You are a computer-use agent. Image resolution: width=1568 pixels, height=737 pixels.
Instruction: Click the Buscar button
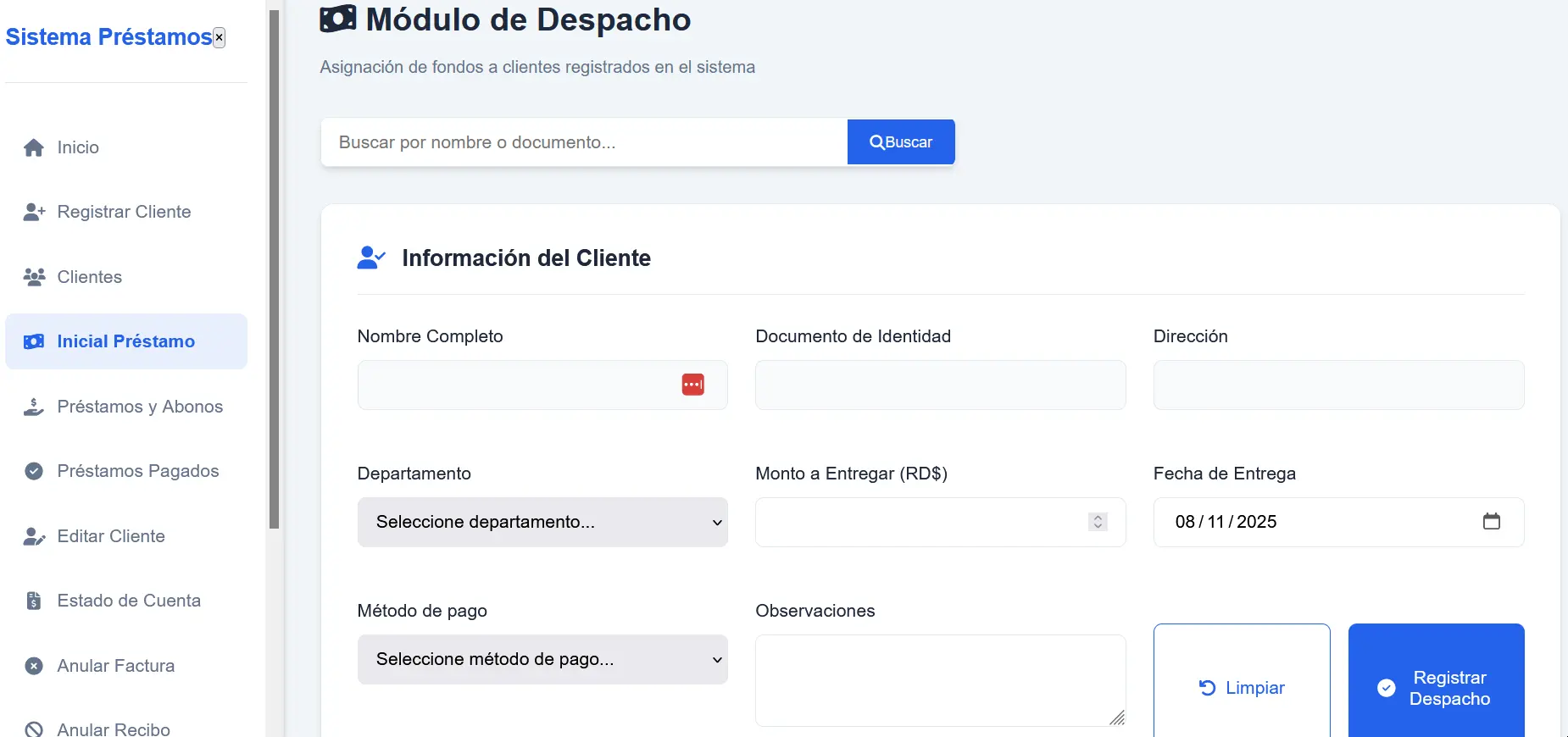click(x=901, y=142)
